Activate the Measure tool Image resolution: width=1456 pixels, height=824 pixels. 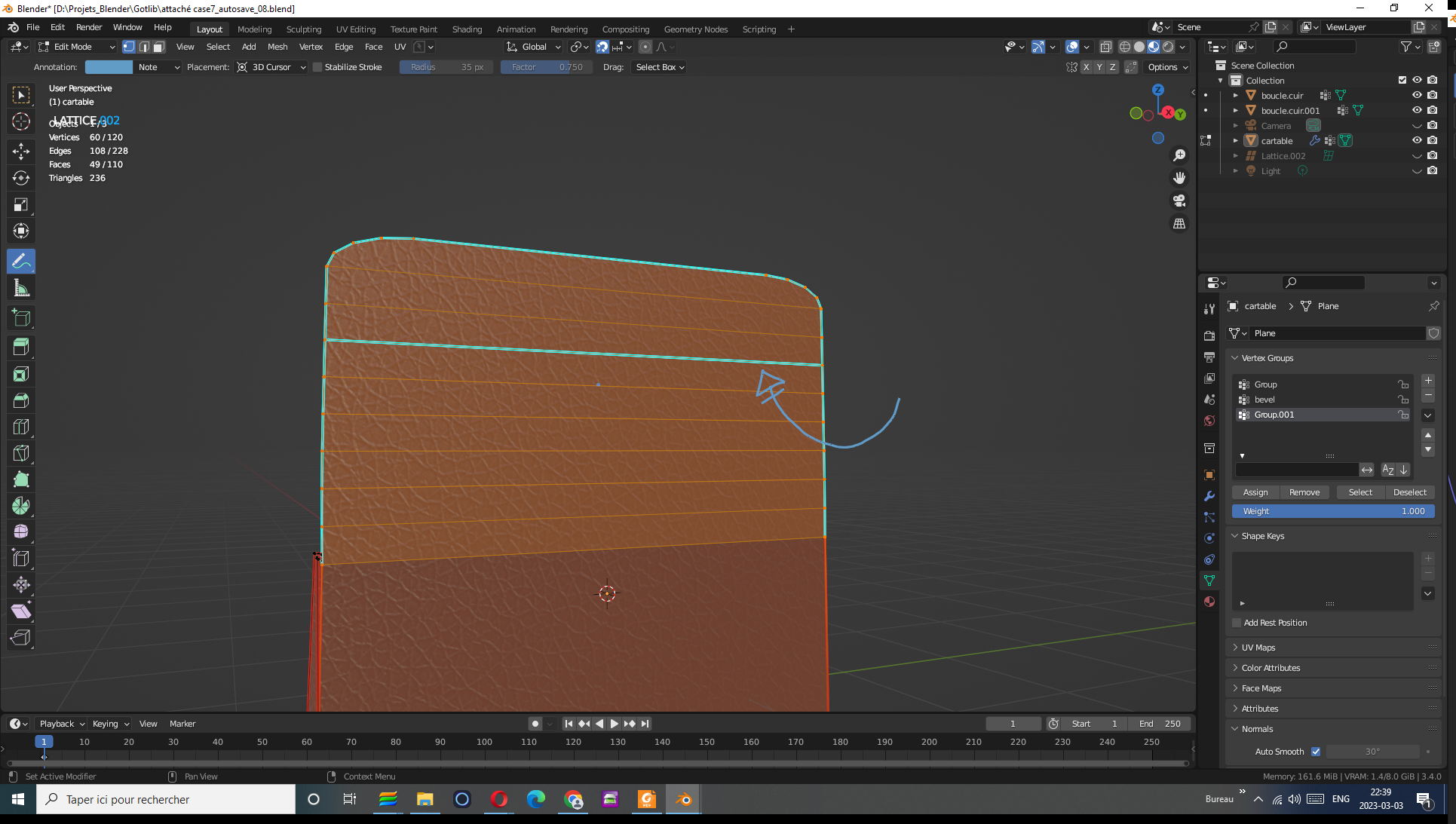[21, 288]
